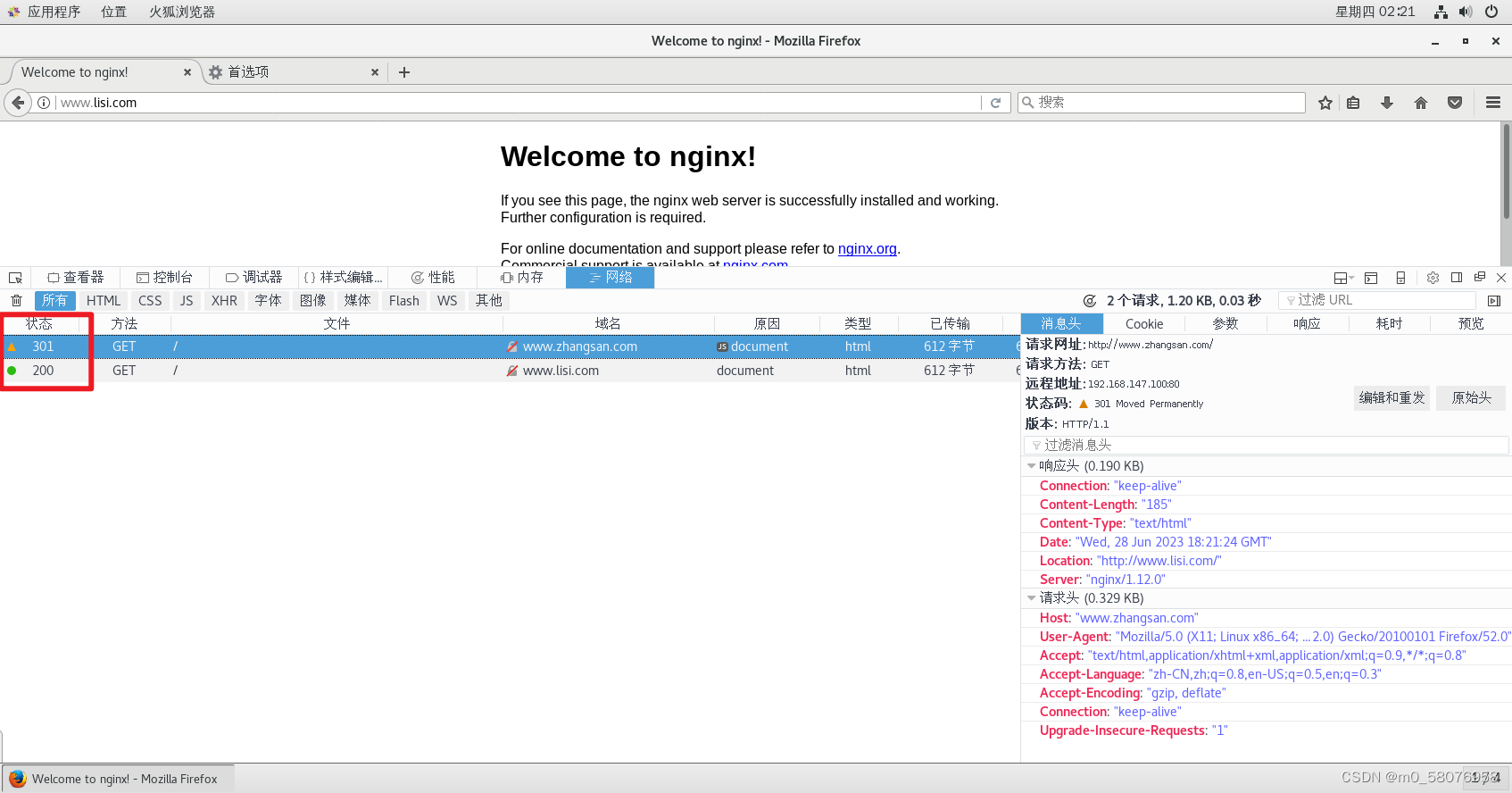
Task: Click the address bar showing www.lisi.com
Action: (x=518, y=103)
